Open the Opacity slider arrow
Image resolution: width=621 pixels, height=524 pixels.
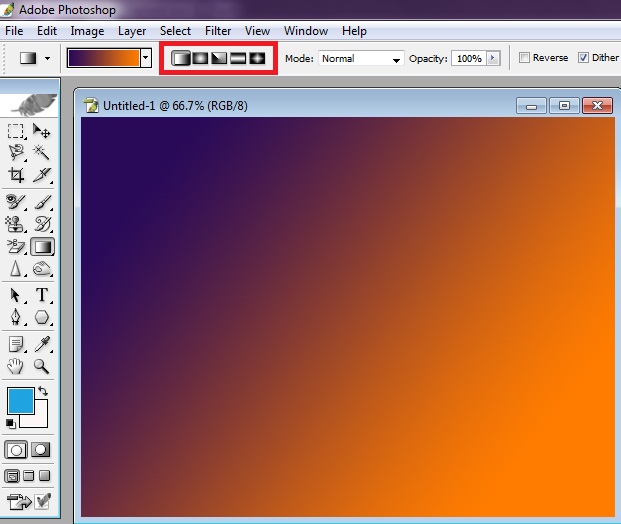pyautogui.click(x=493, y=58)
